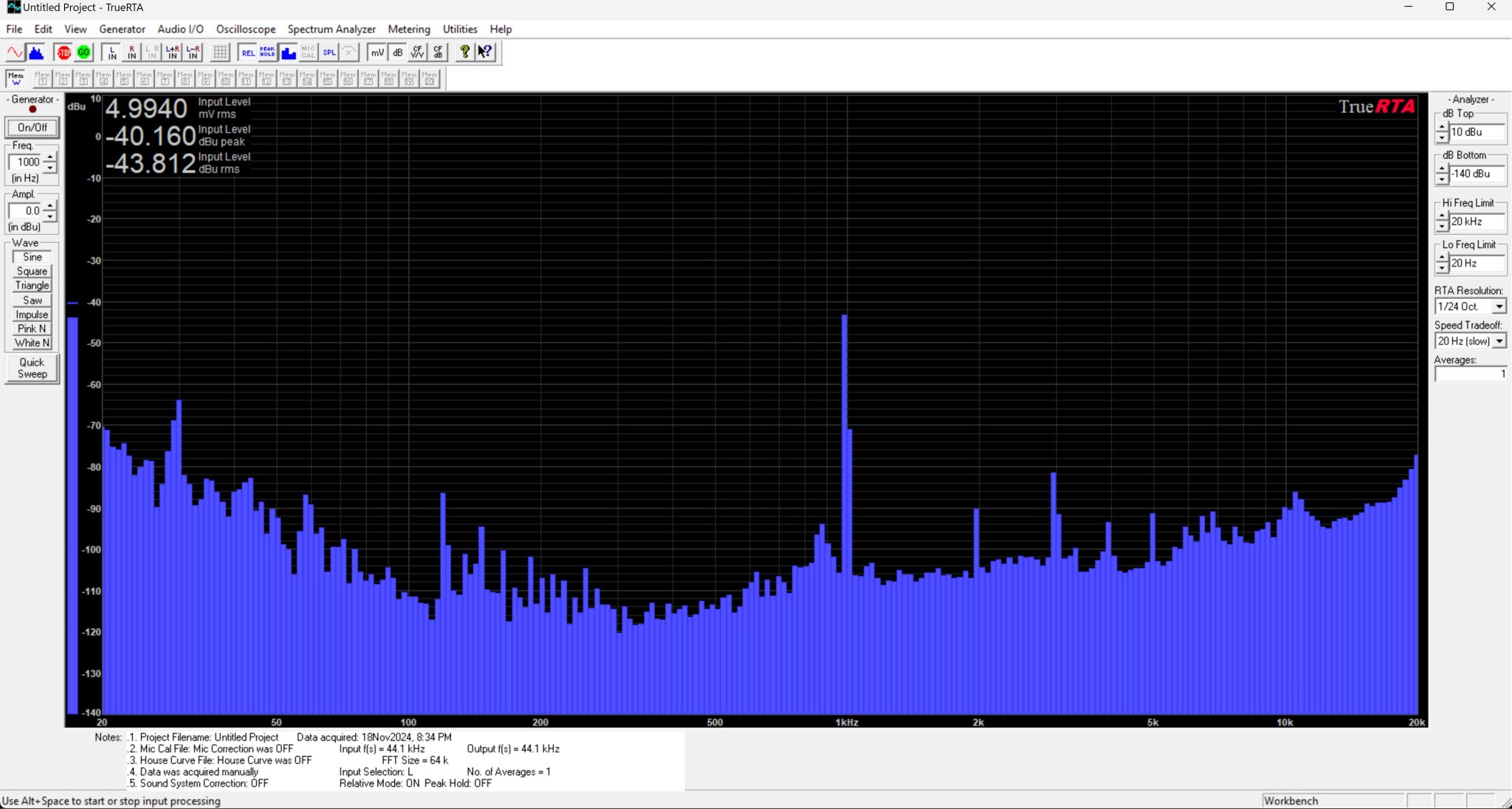Select the mV units icon

pos(377,52)
